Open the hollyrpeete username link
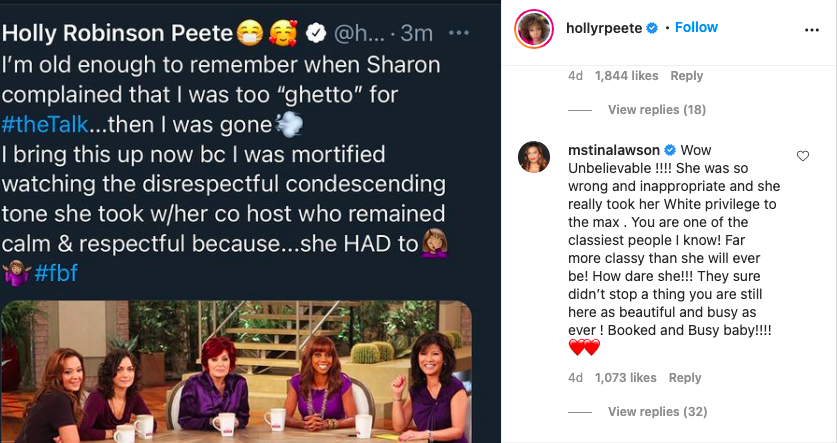This screenshot has width=837, height=443. [x=598, y=28]
